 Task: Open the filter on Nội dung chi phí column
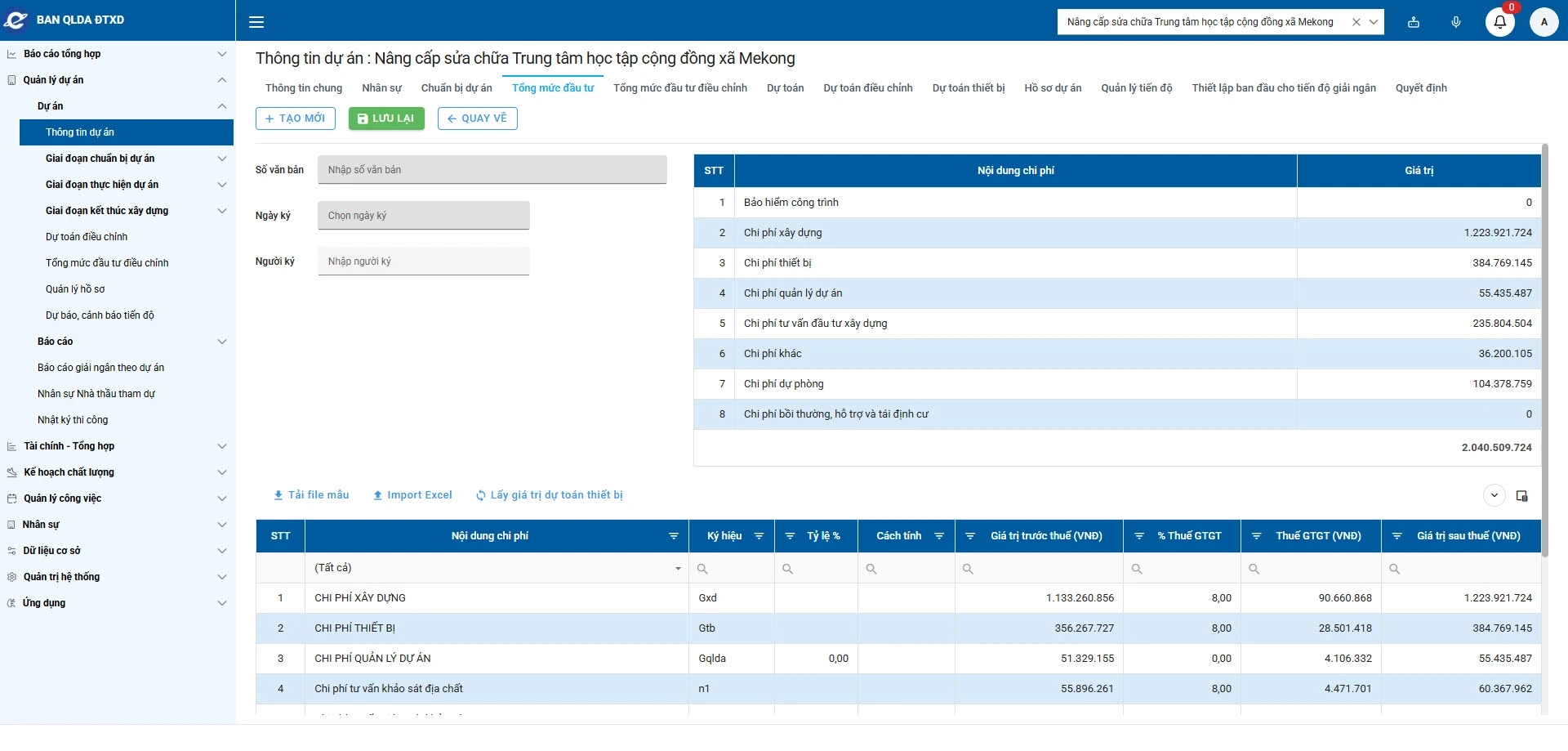point(674,536)
